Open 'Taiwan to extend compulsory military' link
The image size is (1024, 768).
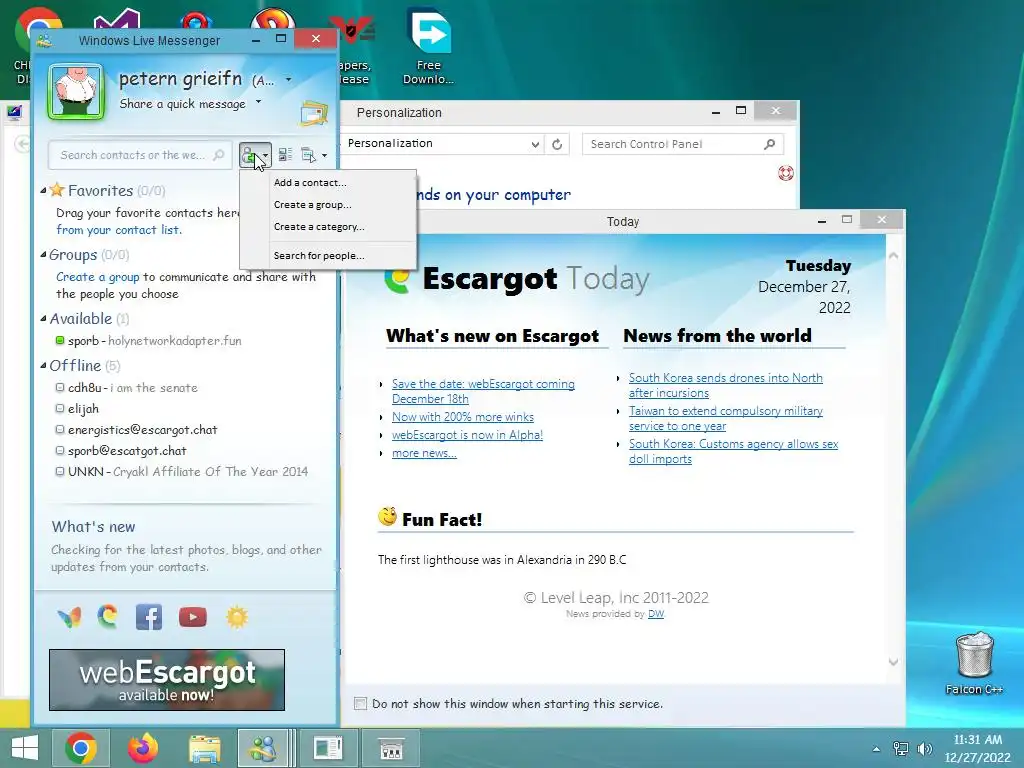726,419
